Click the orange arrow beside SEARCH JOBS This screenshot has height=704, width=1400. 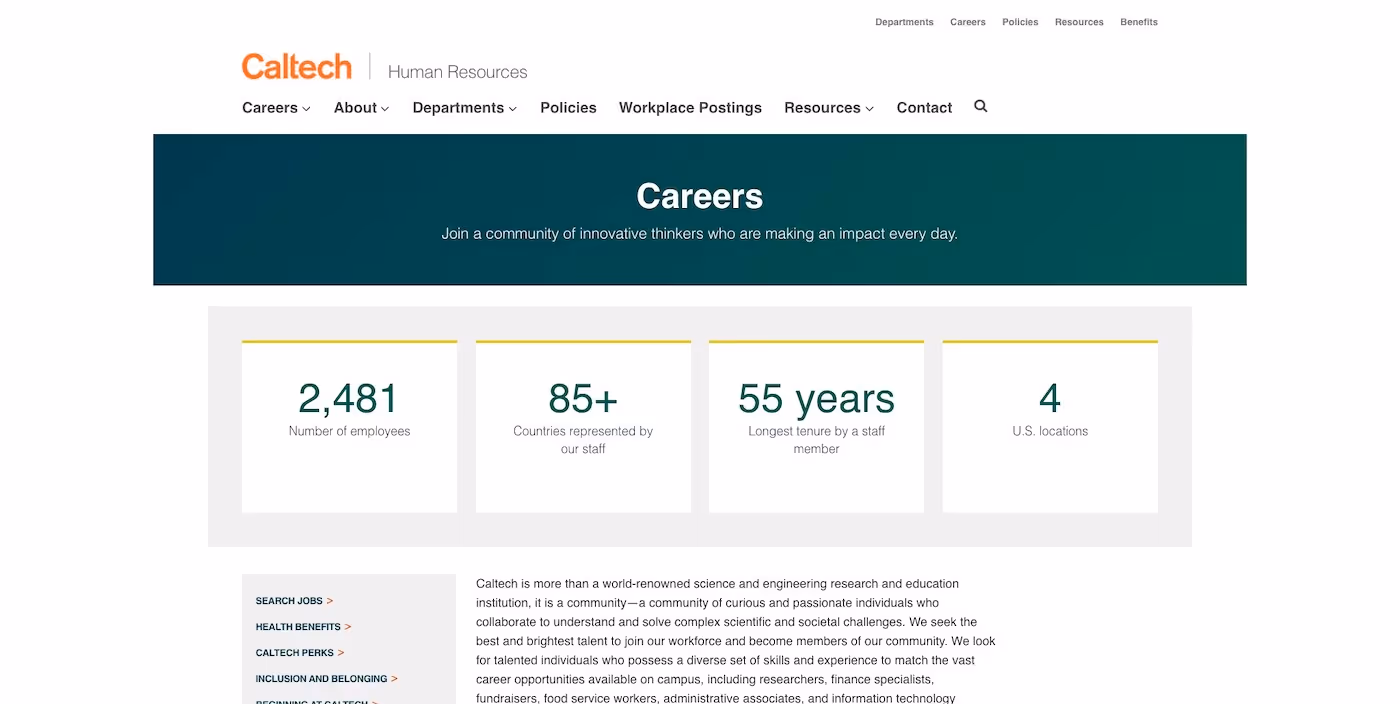[x=330, y=601]
